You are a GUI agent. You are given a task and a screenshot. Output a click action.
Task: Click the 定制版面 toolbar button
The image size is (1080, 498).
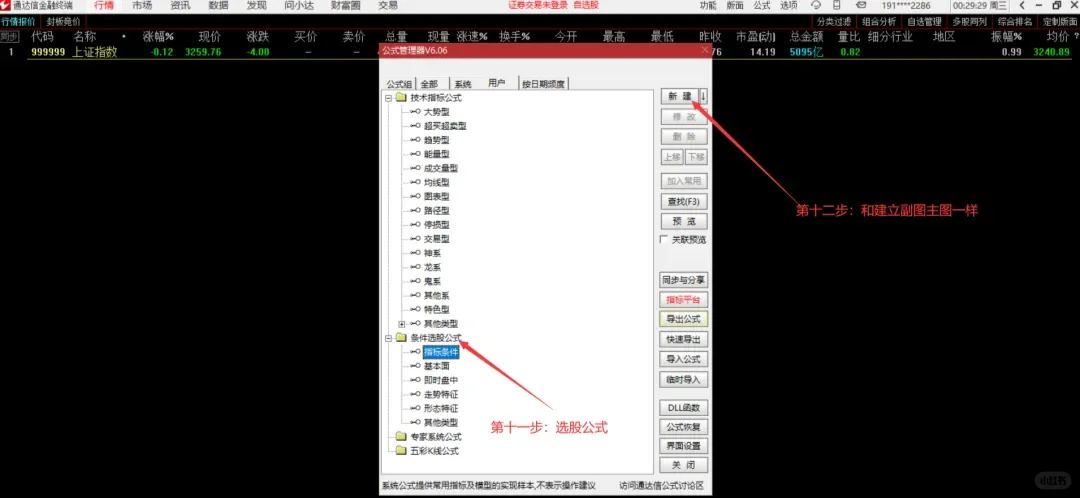pos(1060,21)
